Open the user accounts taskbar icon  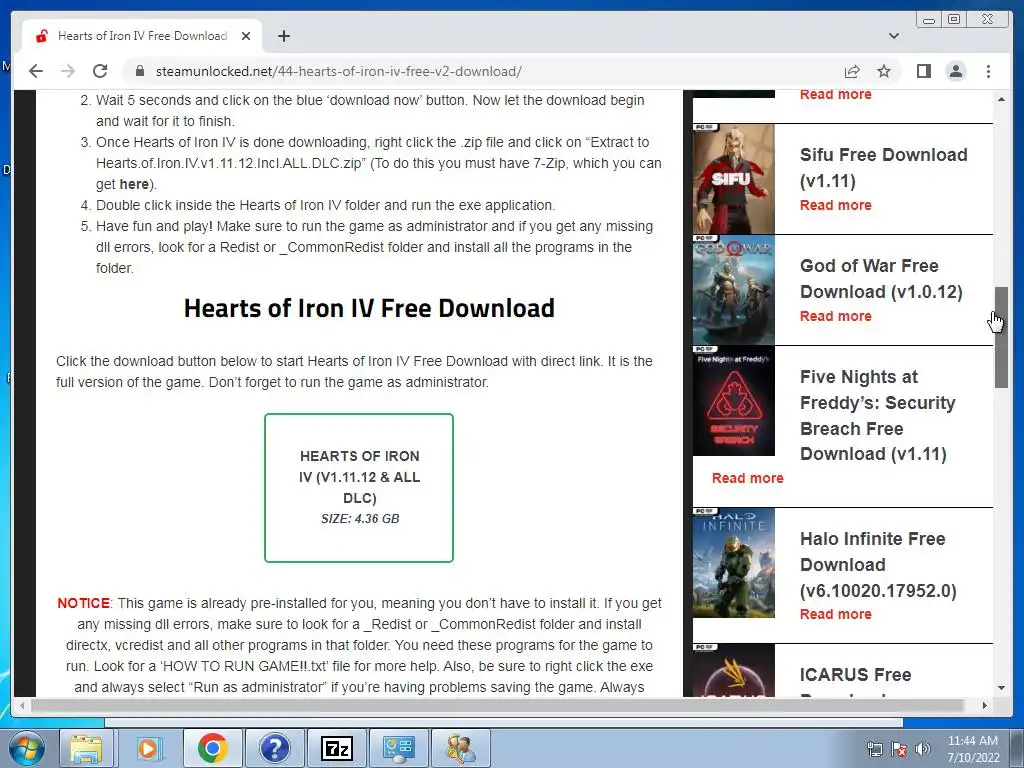(x=460, y=748)
